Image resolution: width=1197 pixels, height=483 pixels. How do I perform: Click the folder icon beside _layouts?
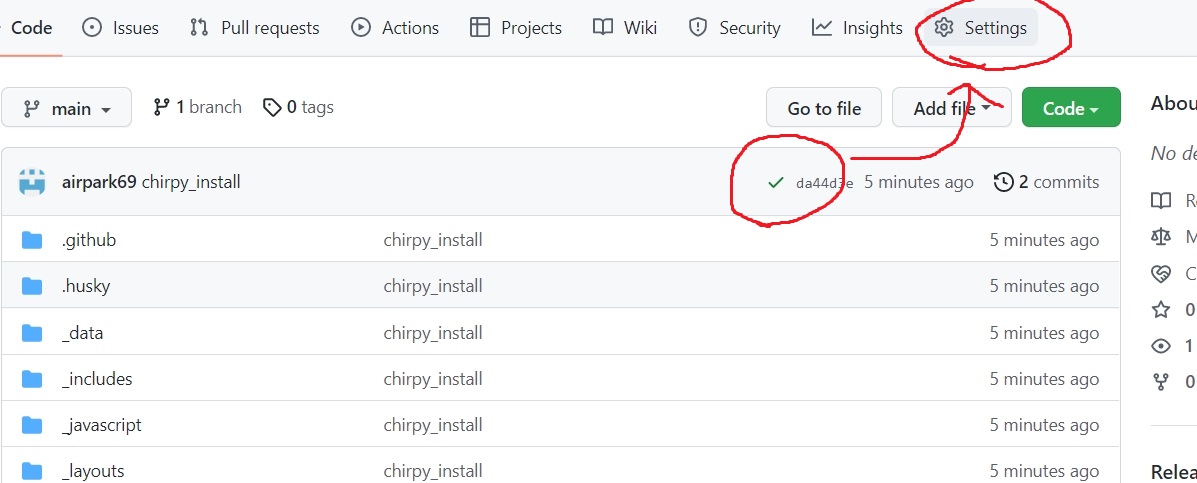[x=32, y=472]
